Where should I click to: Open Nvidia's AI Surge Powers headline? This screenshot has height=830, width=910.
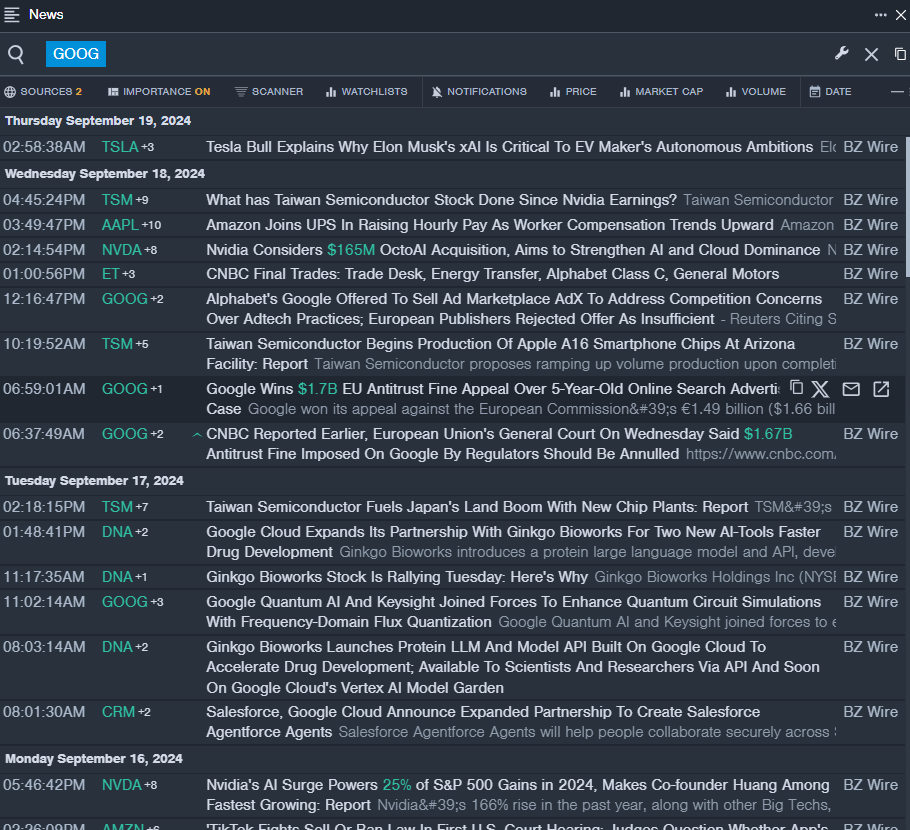coord(518,795)
